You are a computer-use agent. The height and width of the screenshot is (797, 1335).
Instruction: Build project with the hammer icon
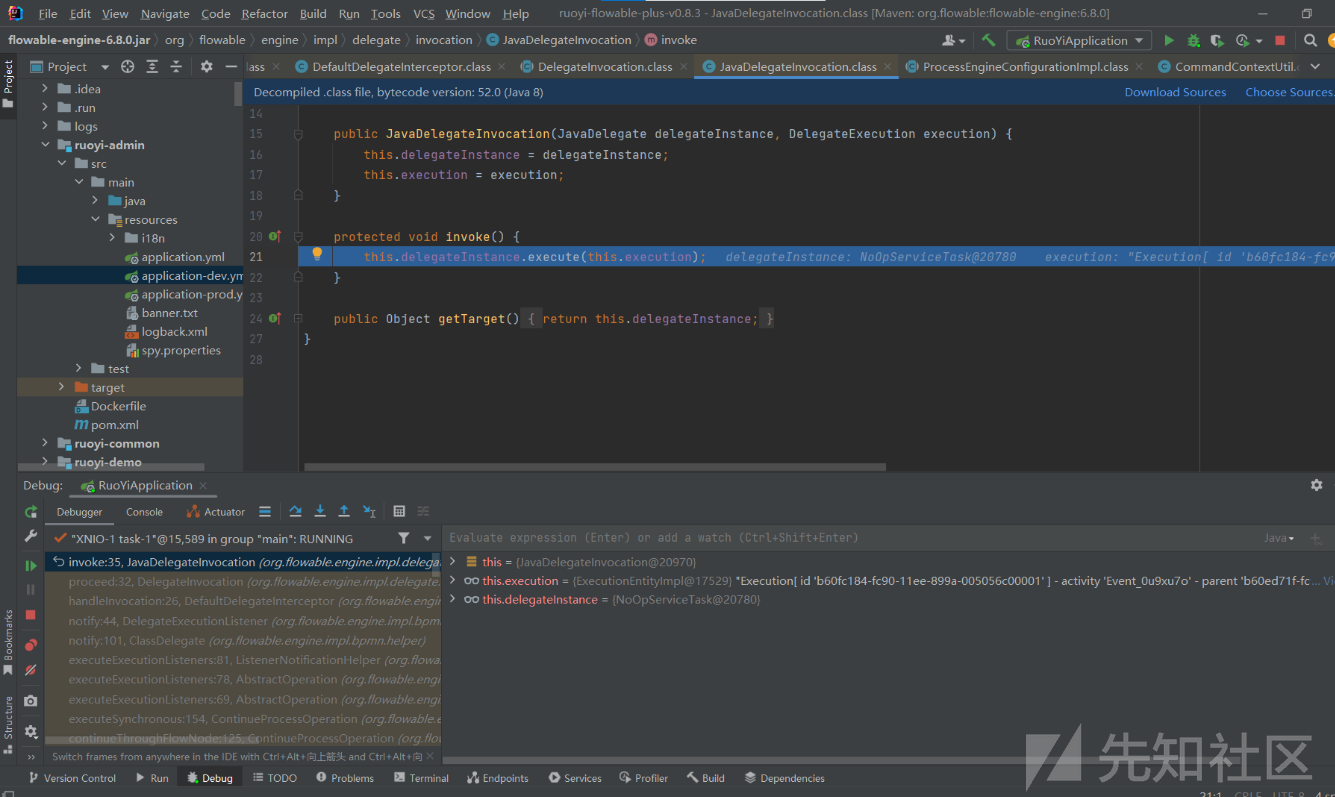point(988,40)
